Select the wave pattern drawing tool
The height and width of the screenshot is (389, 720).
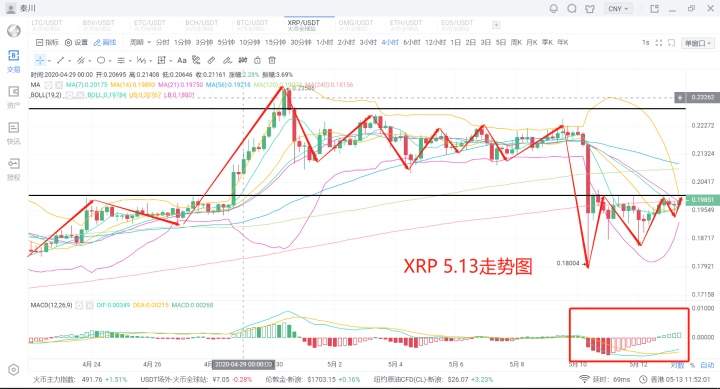(x=141, y=60)
